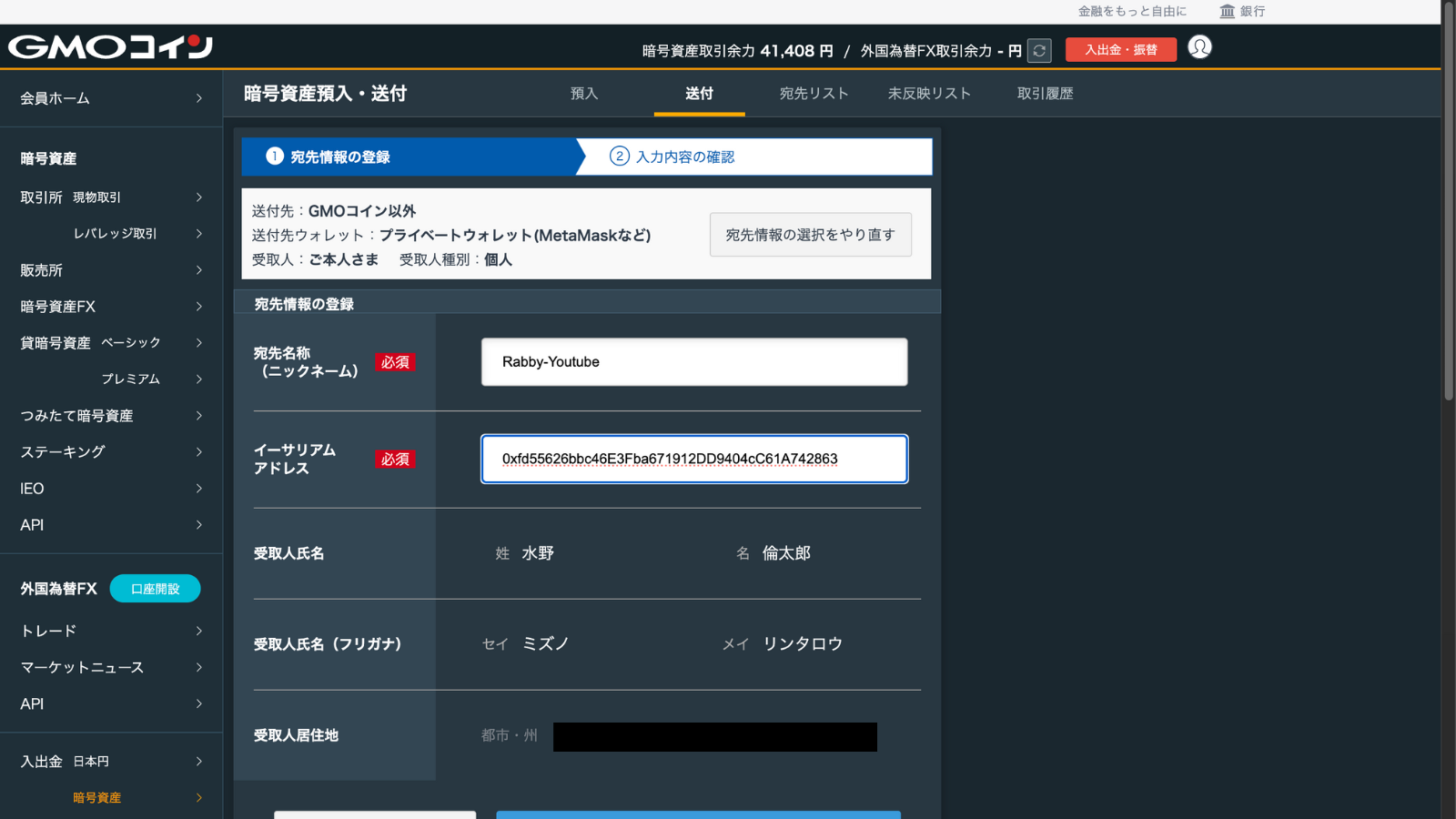Click the イーサリアムアドレス input field
The image size is (1456, 819).
pyautogui.click(x=693, y=459)
